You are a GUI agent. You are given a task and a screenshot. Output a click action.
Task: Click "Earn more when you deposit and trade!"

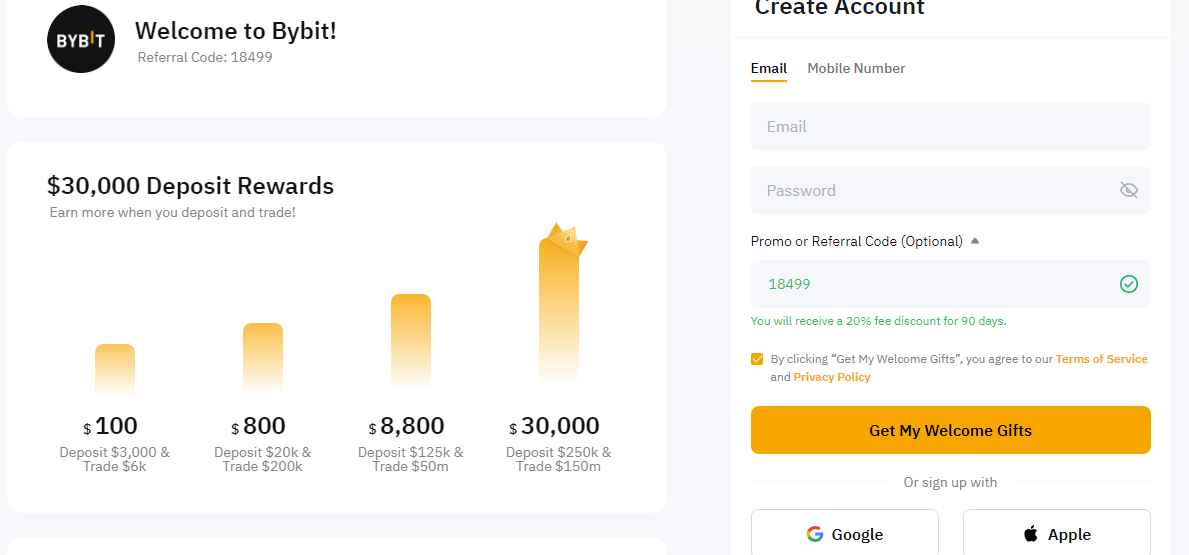[172, 212]
